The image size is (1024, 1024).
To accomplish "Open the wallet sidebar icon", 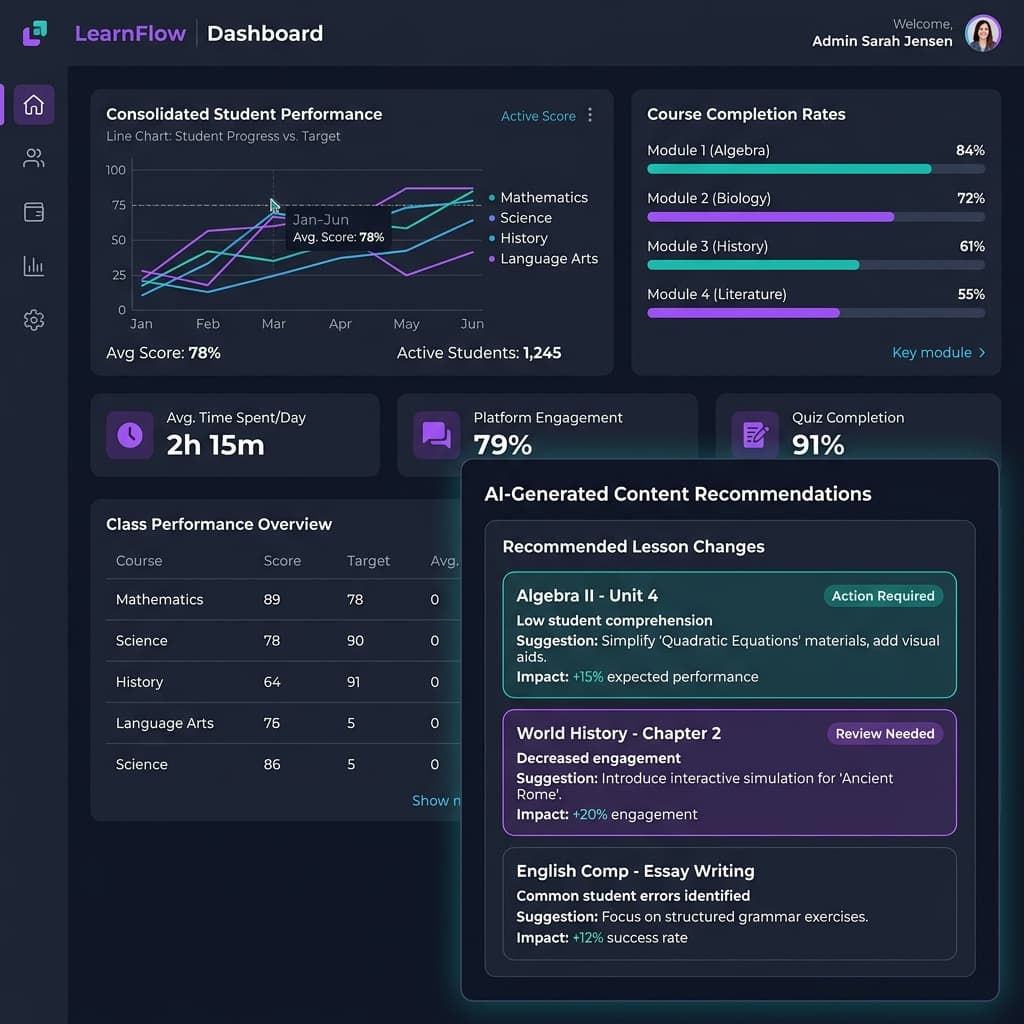I will point(34,212).
